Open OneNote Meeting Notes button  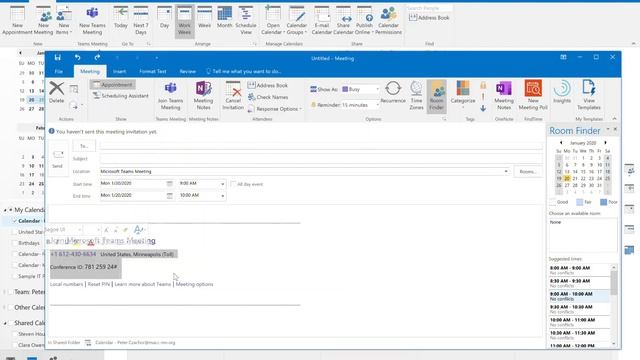(x=504, y=96)
